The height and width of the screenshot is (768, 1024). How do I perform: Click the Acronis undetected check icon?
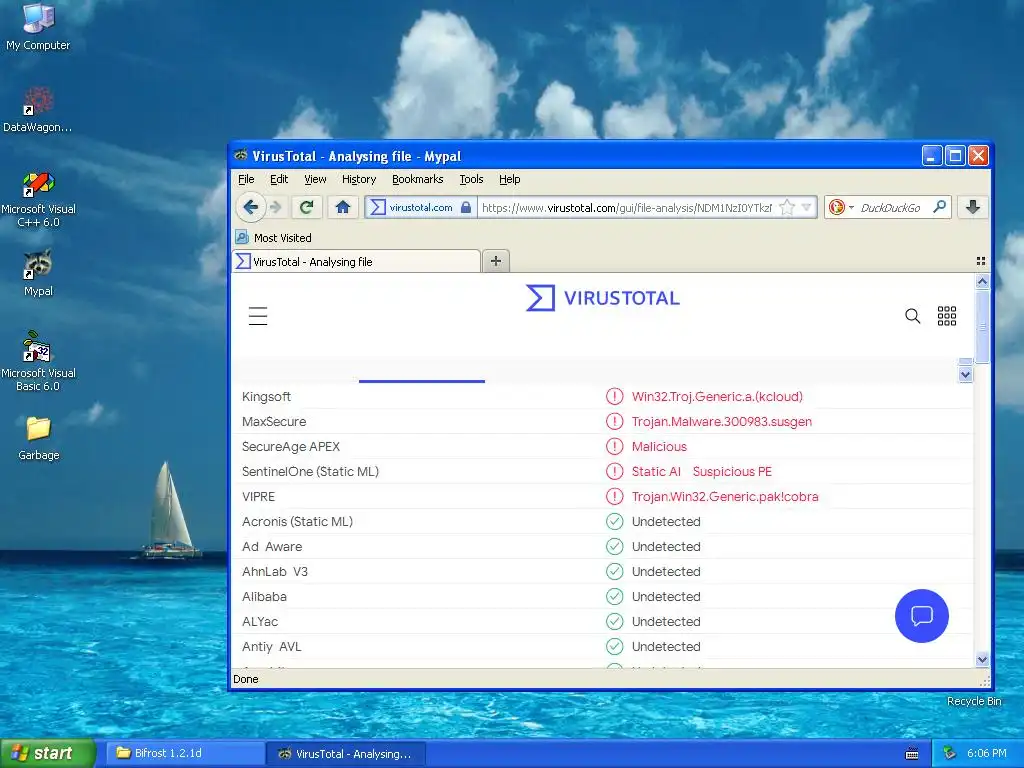pos(615,521)
